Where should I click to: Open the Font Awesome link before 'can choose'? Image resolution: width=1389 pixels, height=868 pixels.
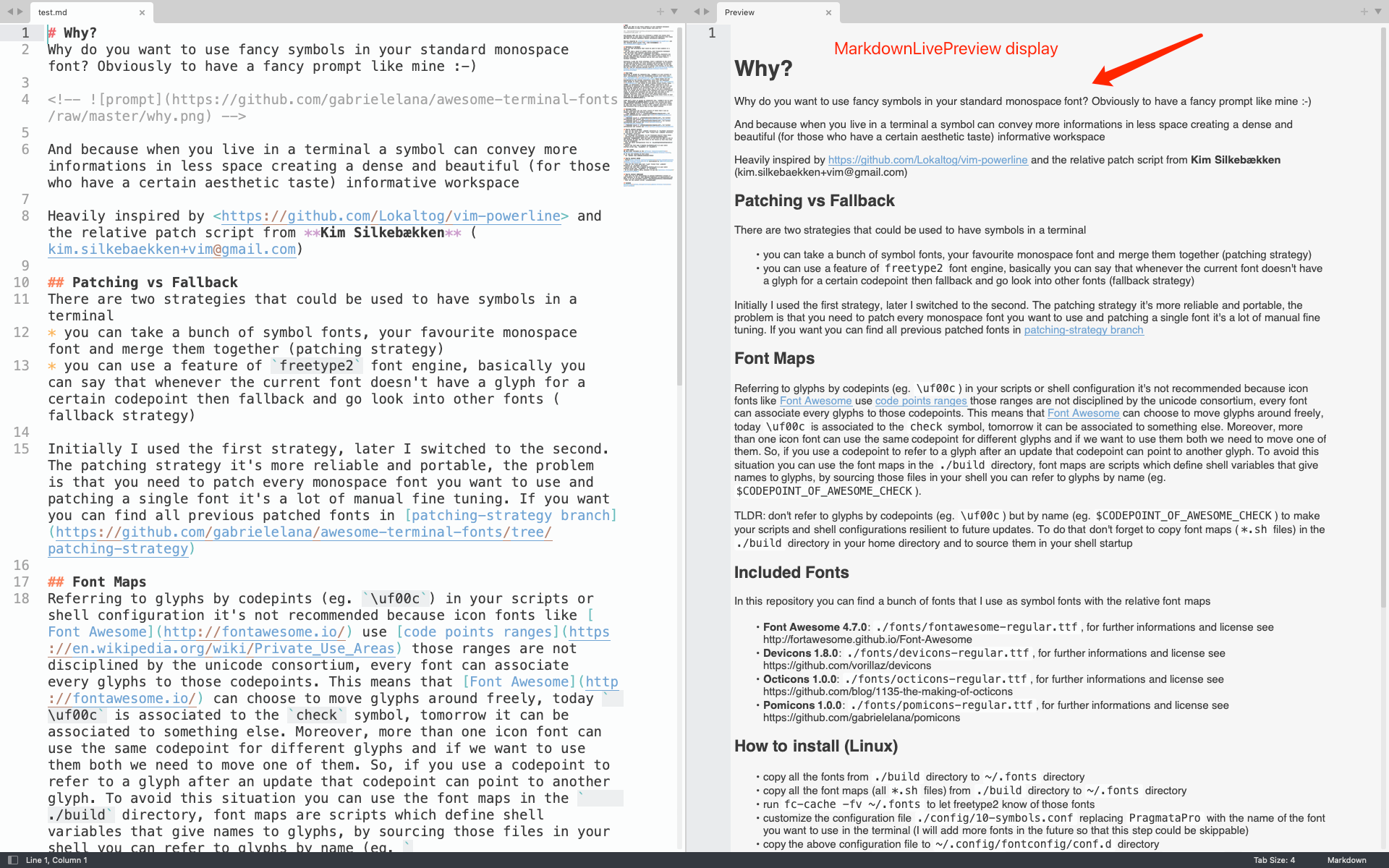point(1083,413)
